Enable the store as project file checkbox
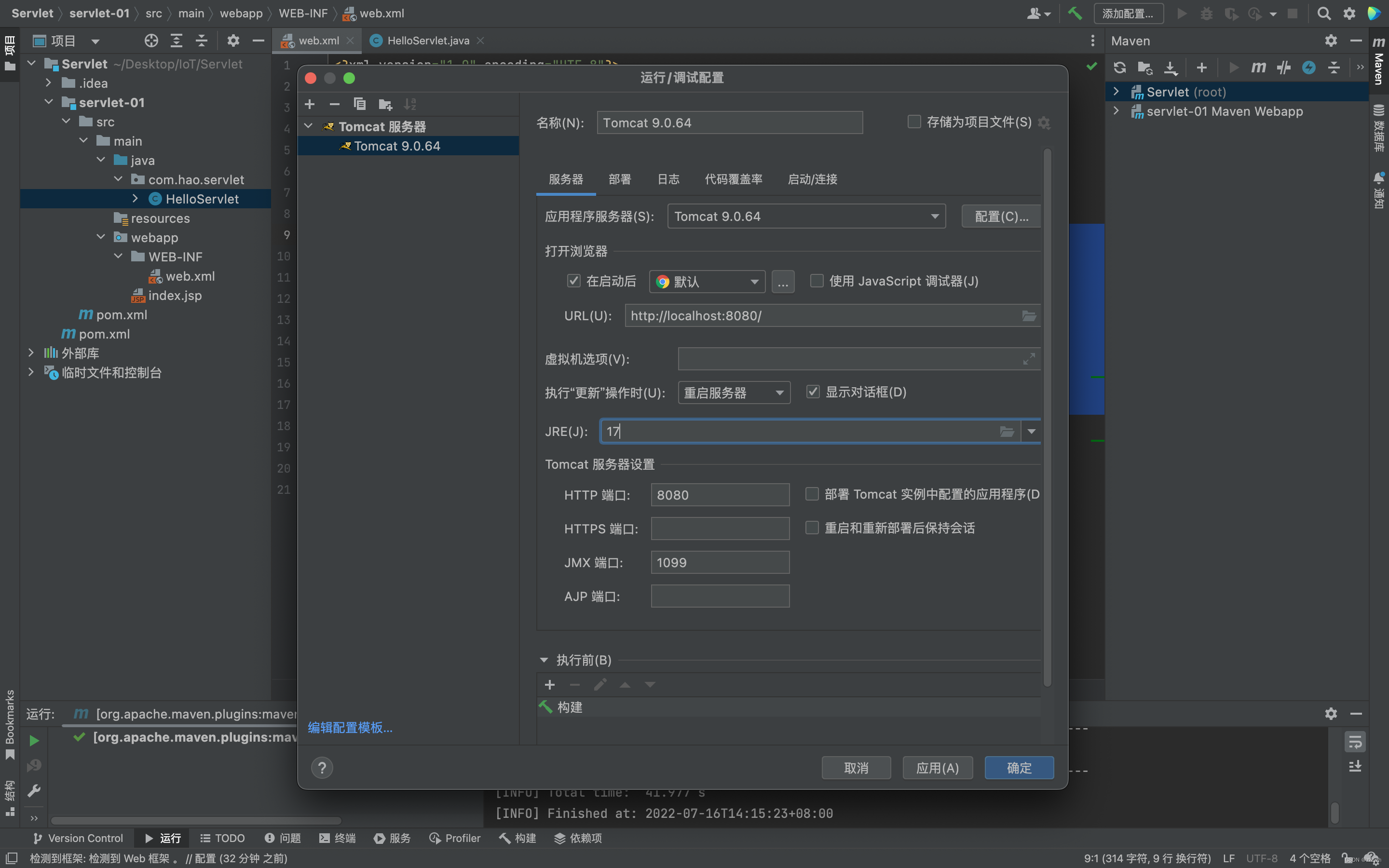 (x=914, y=122)
